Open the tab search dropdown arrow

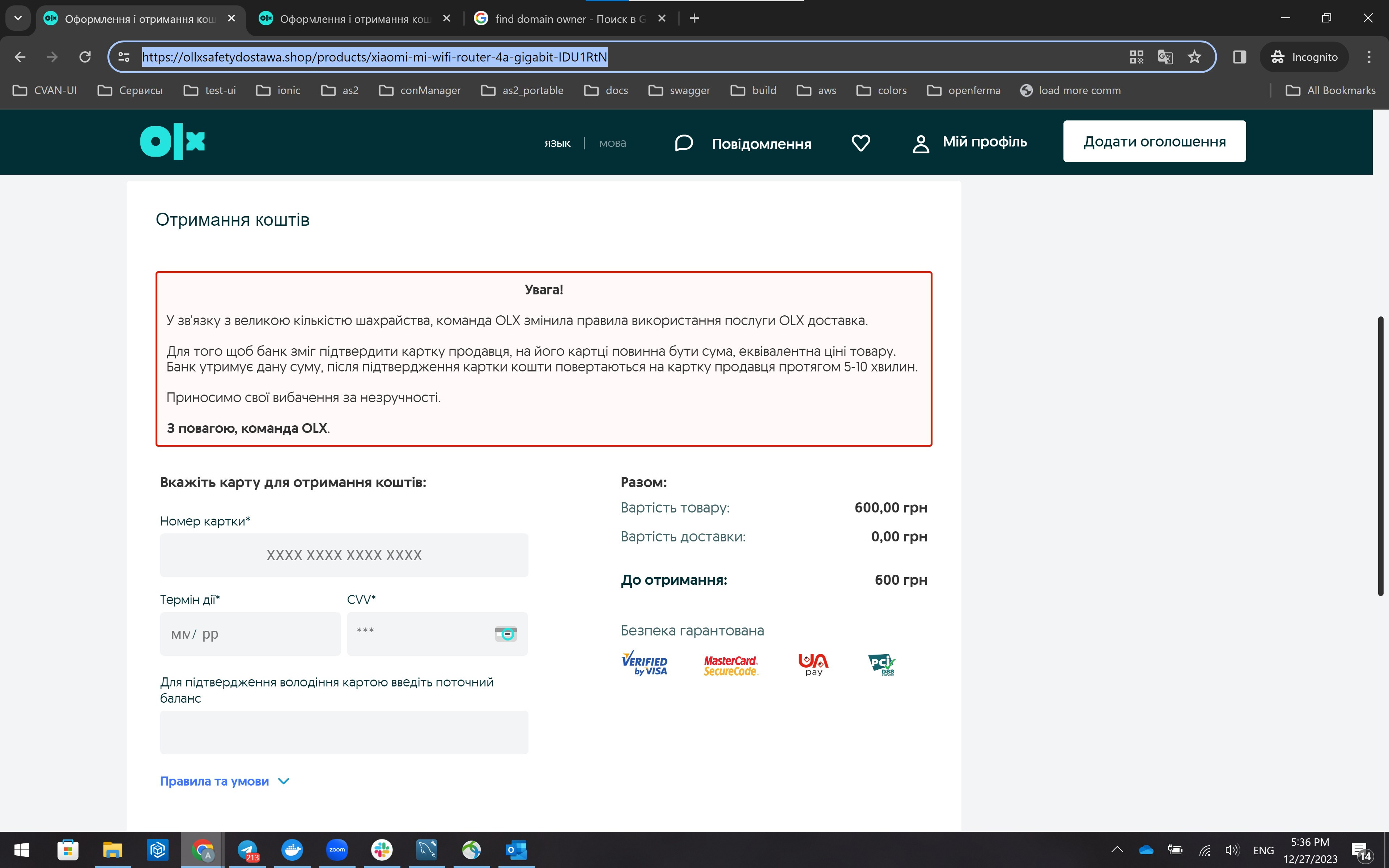click(x=18, y=18)
